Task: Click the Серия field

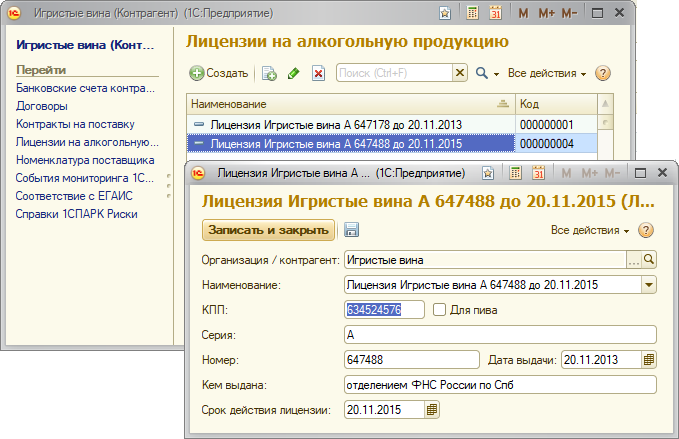Action: click(501, 335)
